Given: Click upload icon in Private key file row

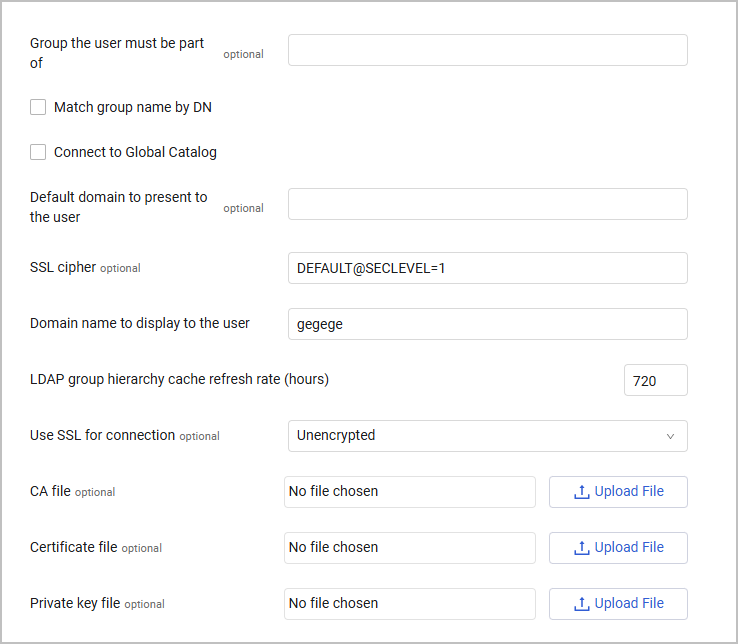Looking at the screenshot, I should tap(581, 604).
